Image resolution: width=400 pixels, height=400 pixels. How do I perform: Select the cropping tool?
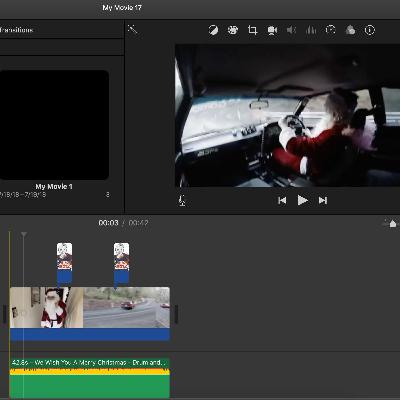point(252,30)
